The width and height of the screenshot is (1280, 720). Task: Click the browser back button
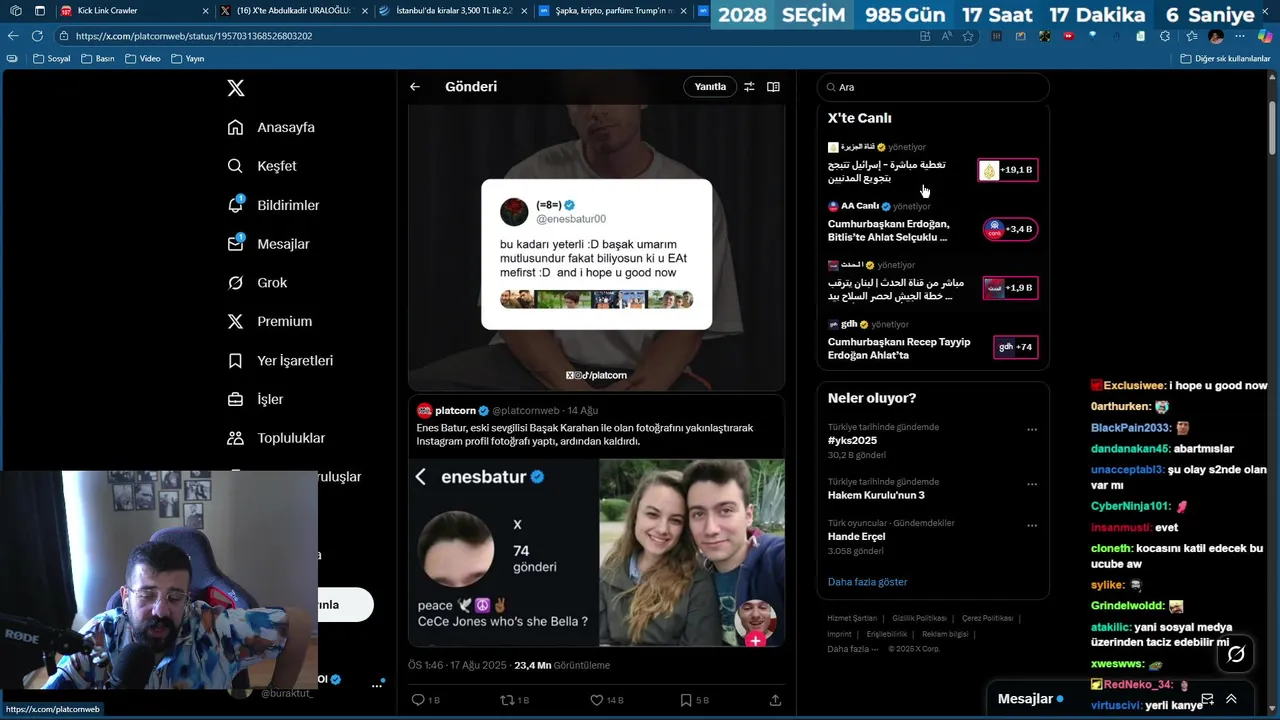pos(13,35)
